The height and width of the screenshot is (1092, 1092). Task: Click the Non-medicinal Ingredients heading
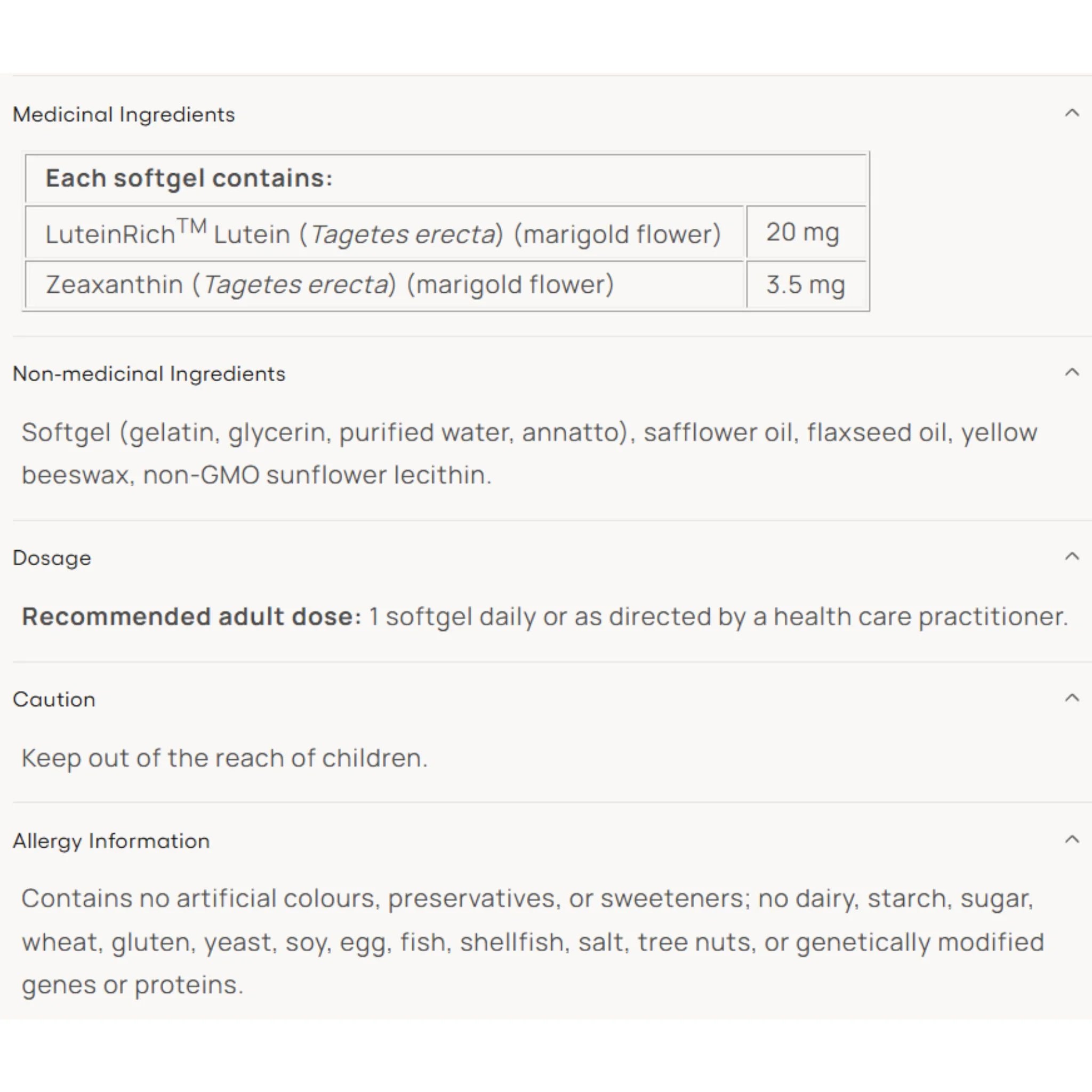tap(149, 374)
